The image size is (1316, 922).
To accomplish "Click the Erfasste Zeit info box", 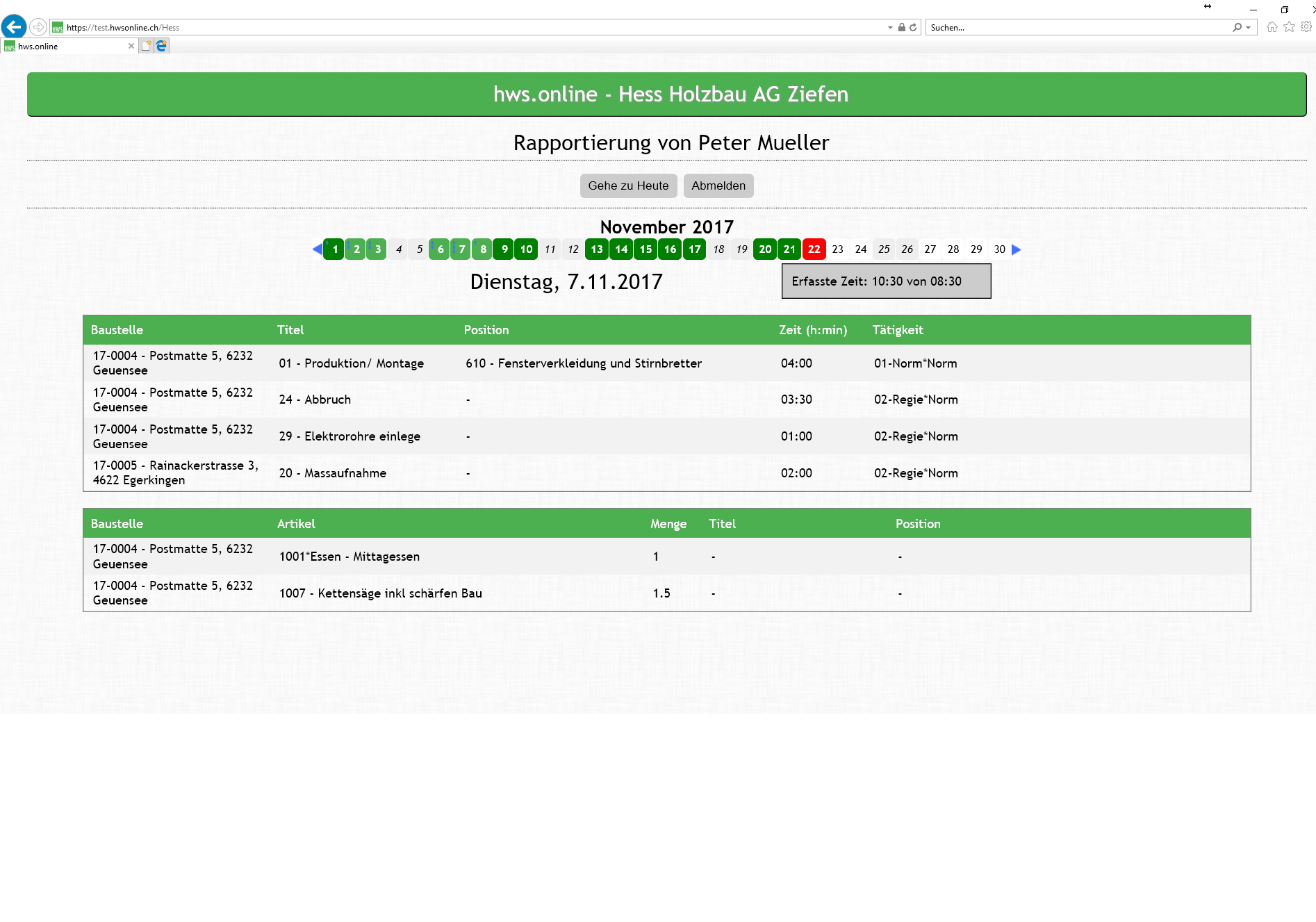I will (x=886, y=281).
